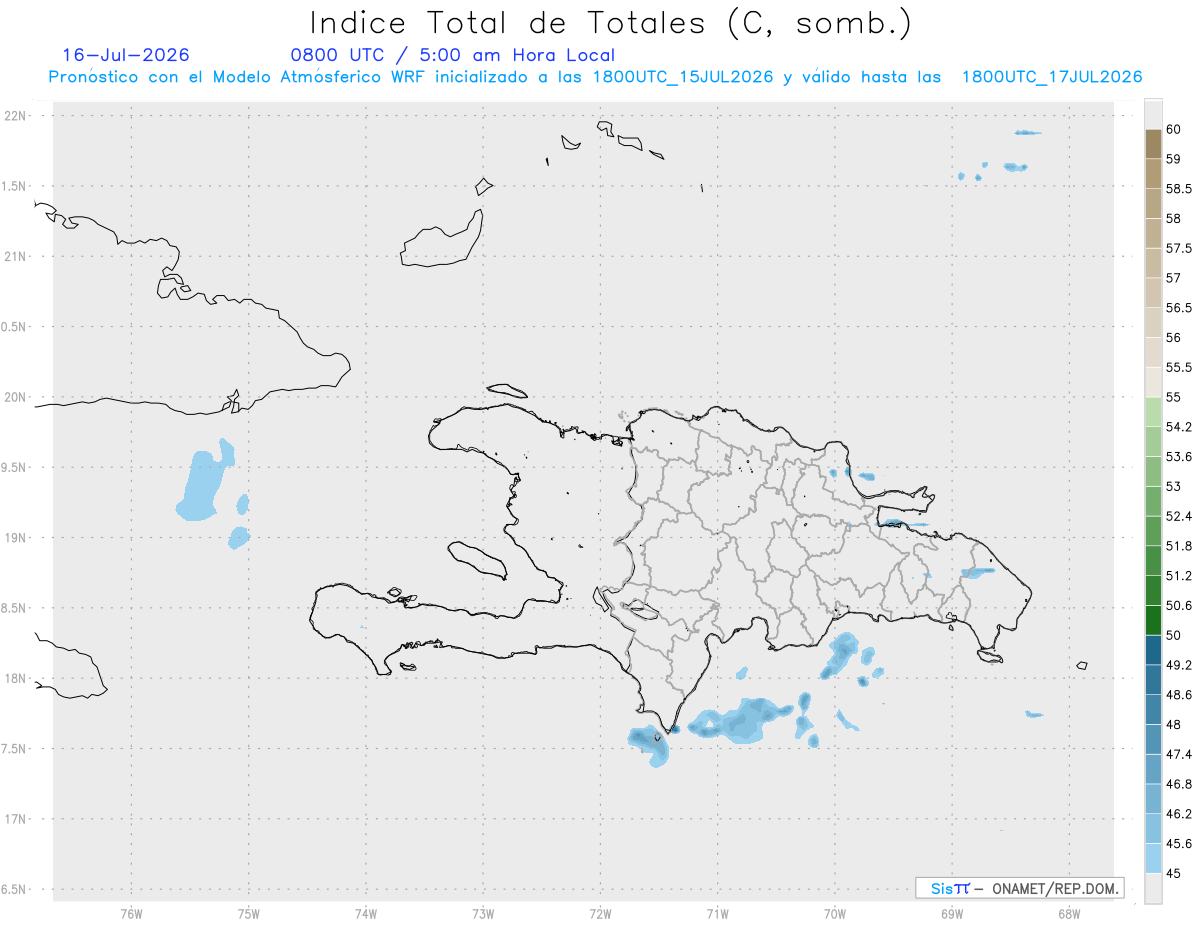1200x927 pixels.
Task: Click the pale green legend swatch between 54.2 and 55
Action: [1153, 412]
